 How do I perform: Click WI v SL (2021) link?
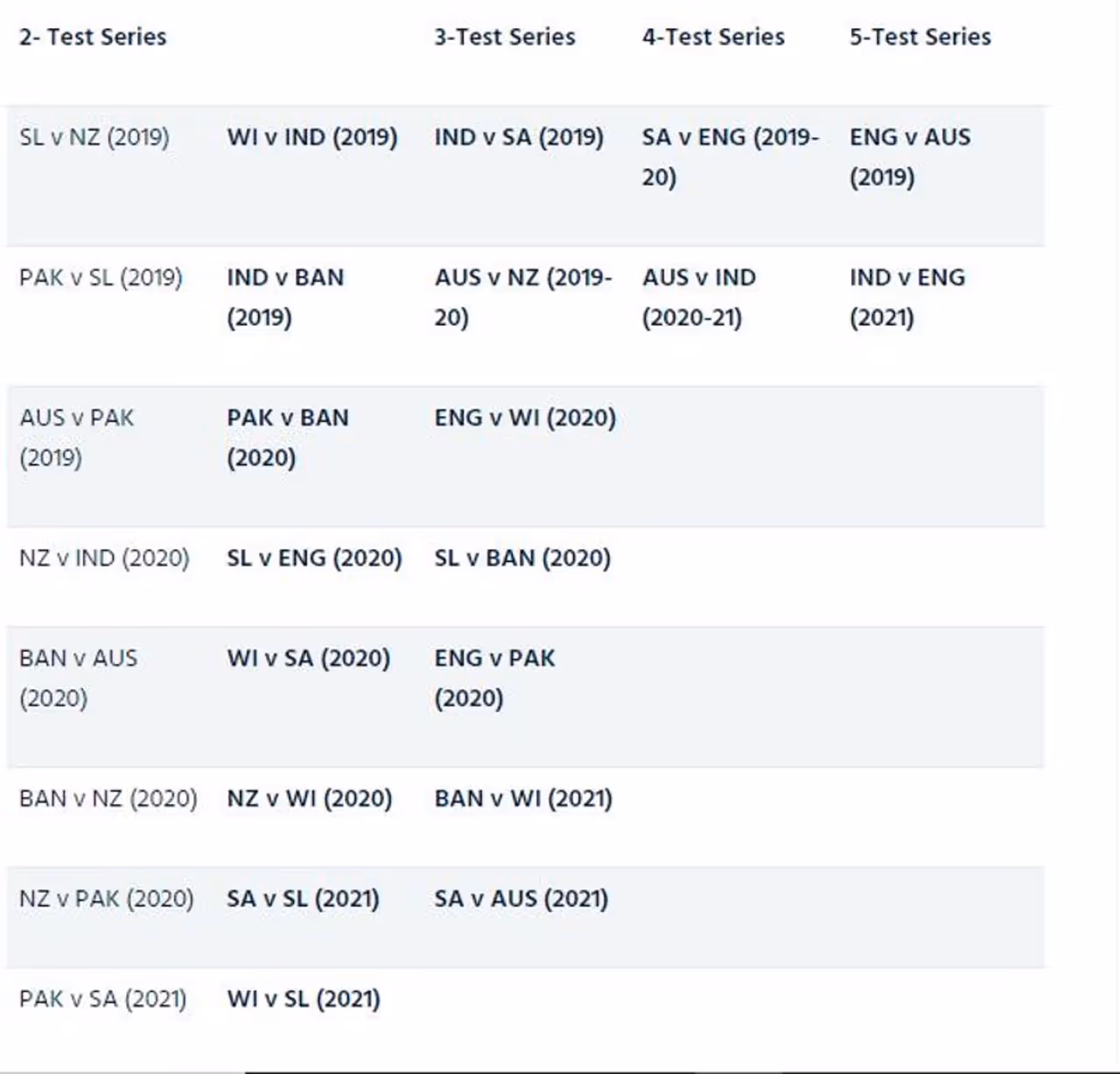point(303,999)
